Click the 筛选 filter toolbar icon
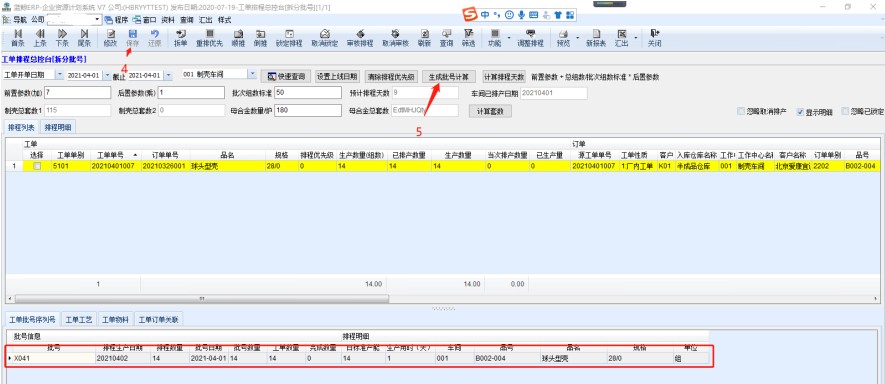This screenshot has width=885, height=384. [x=468, y=38]
